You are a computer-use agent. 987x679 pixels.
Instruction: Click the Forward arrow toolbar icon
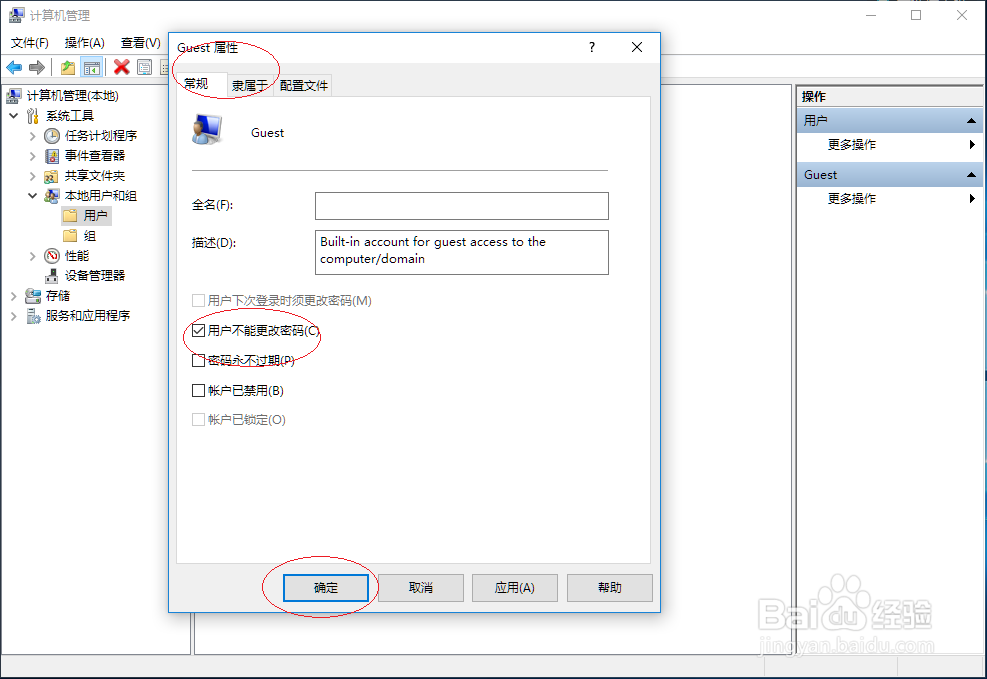[x=37, y=67]
